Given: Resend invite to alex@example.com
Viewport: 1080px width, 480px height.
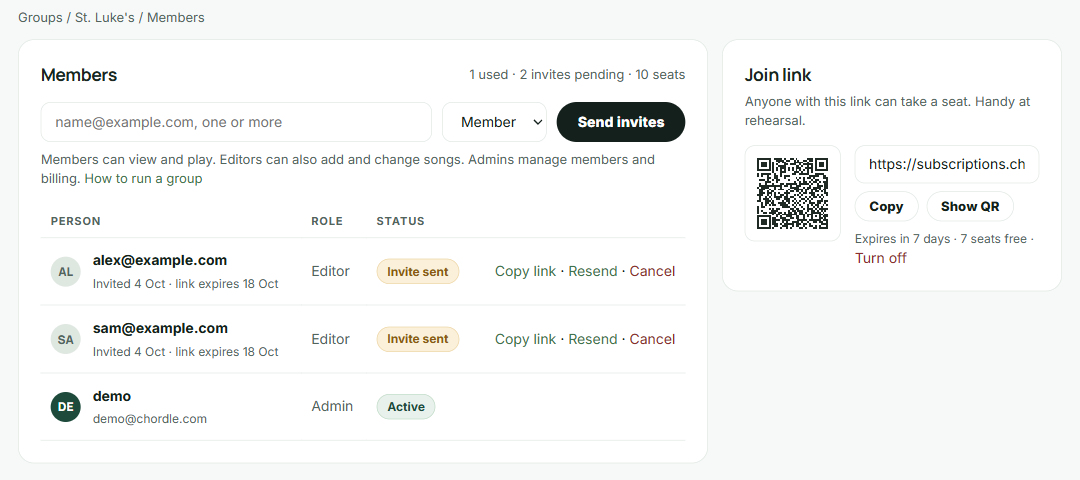Looking at the screenshot, I should [x=592, y=271].
